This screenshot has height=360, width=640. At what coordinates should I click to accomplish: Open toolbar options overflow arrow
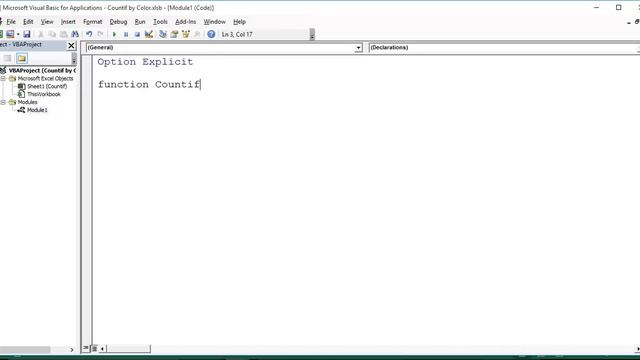(312, 34)
